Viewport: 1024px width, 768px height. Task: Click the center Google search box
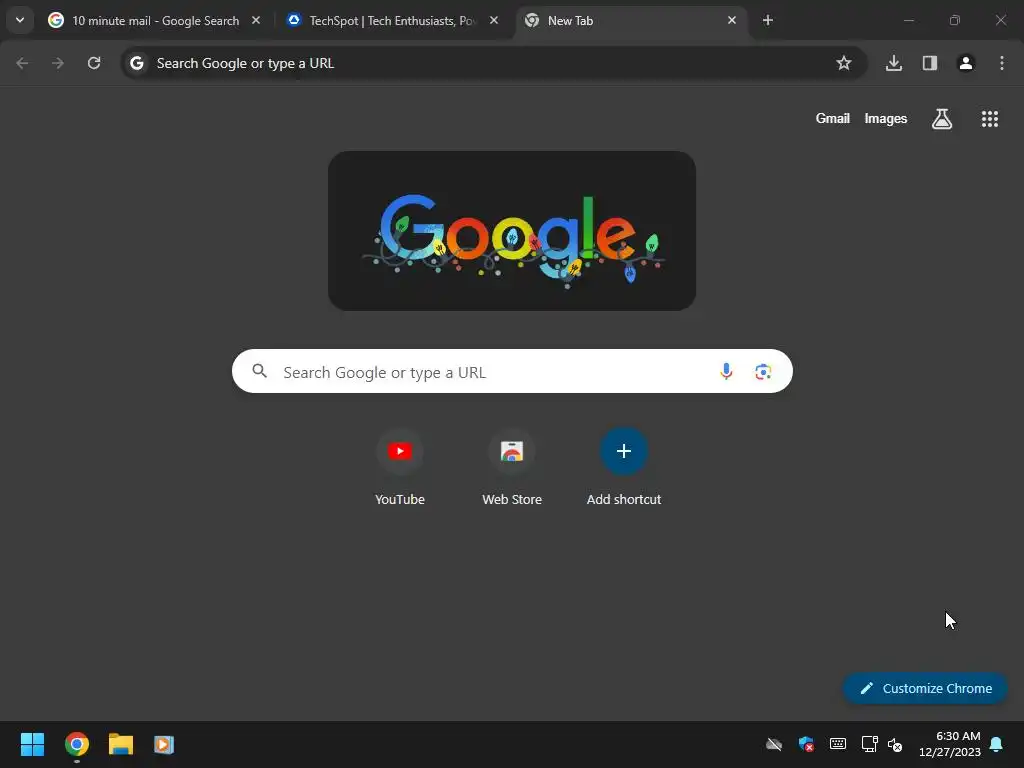pyautogui.click(x=512, y=372)
